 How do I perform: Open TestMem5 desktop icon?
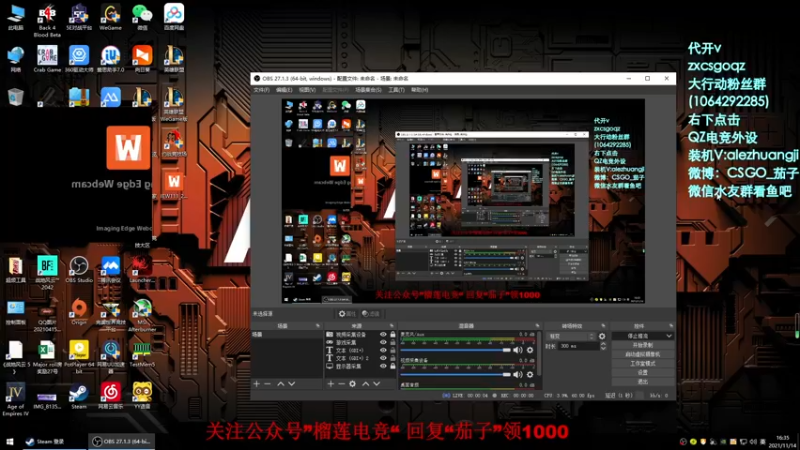(142, 354)
